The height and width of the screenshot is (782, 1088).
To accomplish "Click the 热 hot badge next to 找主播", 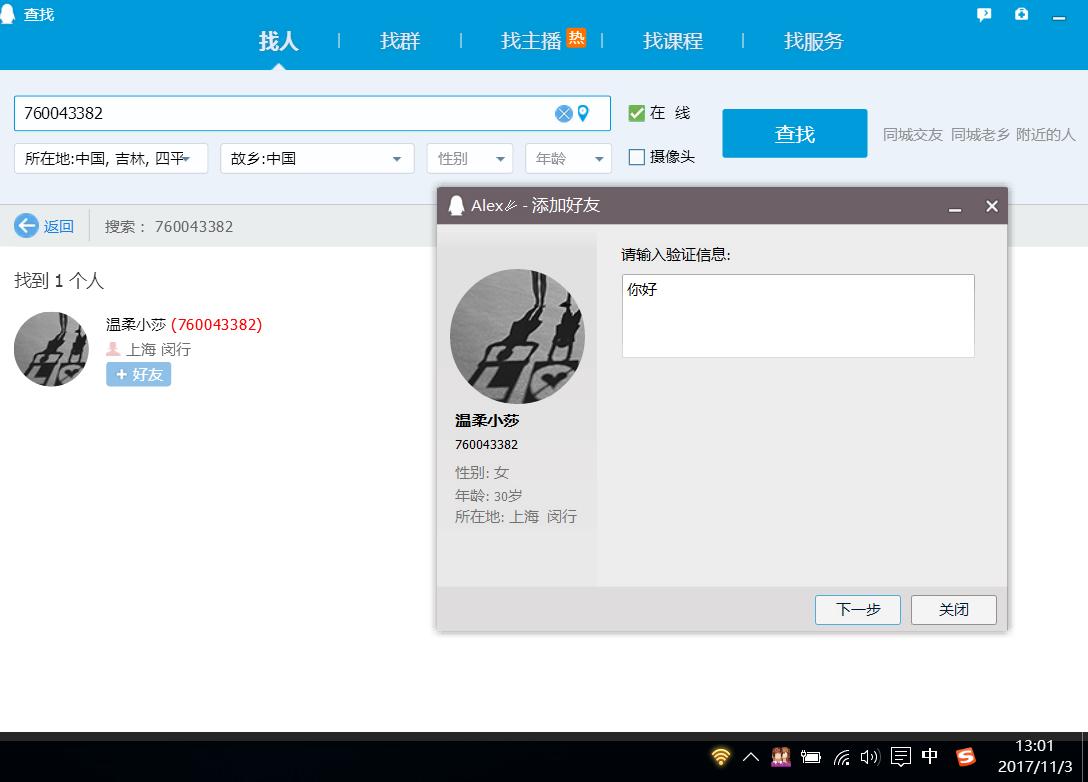I will (x=576, y=37).
